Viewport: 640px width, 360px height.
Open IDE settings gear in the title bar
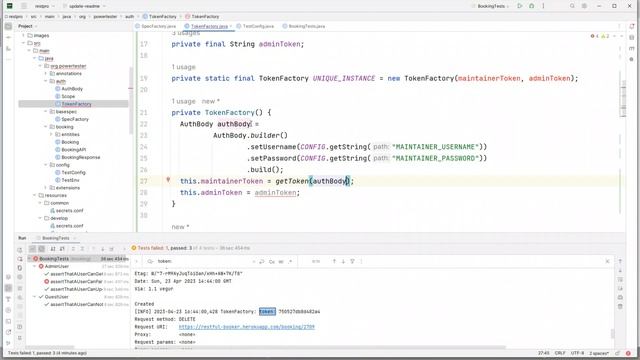point(584,6)
